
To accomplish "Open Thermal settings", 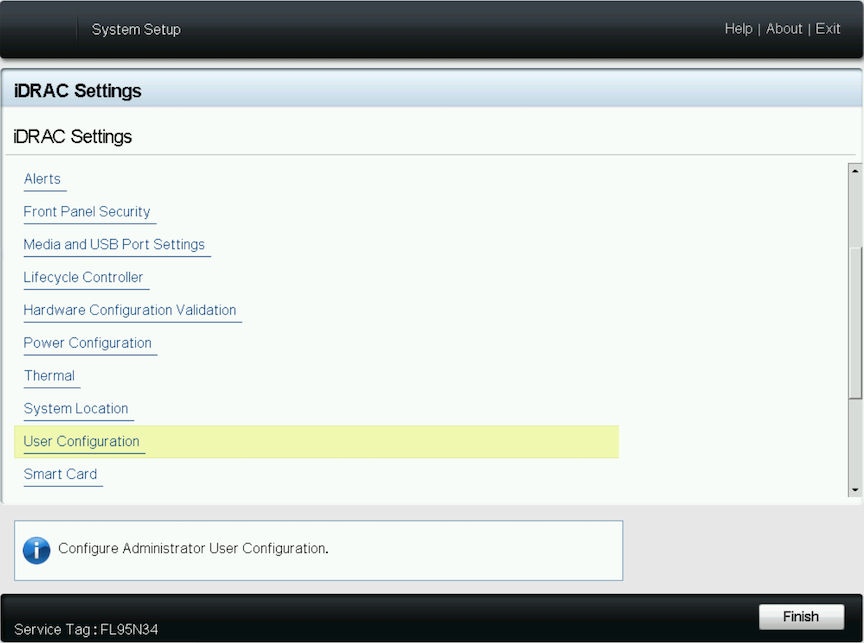I will click(x=49, y=376).
